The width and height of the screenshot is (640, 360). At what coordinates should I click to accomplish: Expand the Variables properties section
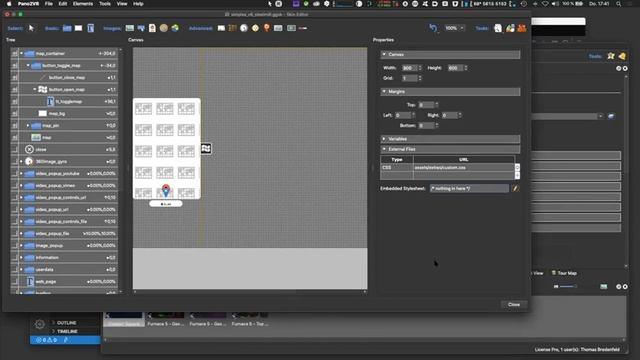(384, 139)
